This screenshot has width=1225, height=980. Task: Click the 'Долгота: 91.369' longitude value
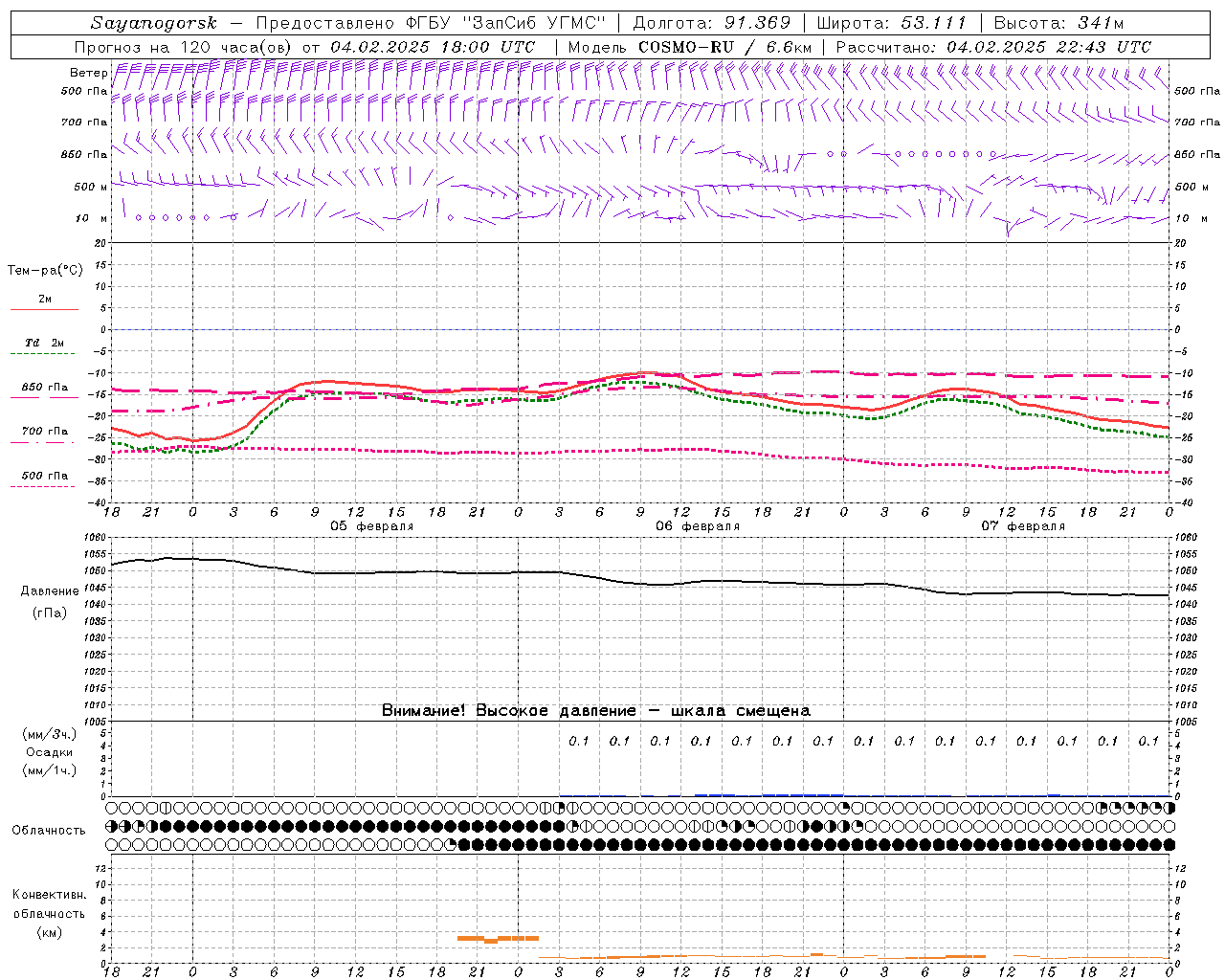click(712, 23)
